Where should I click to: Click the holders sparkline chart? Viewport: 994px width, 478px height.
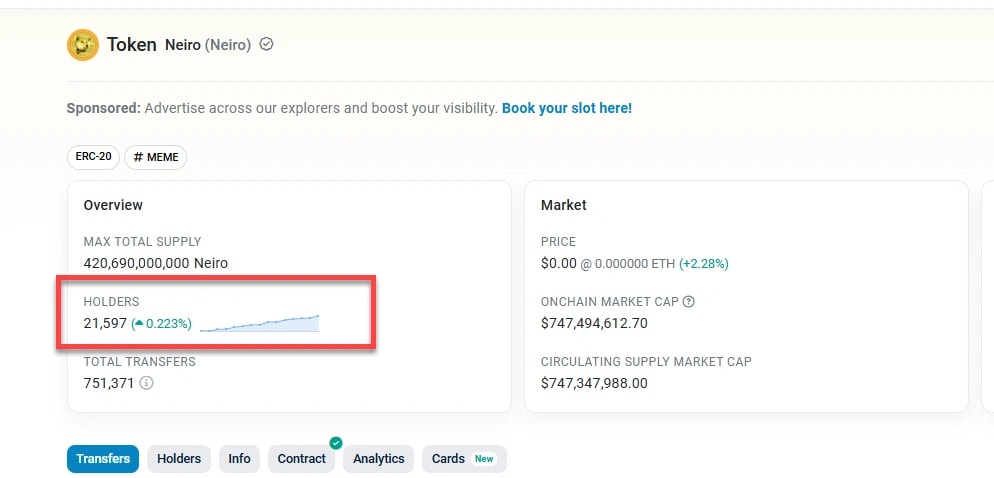point(259,323)
